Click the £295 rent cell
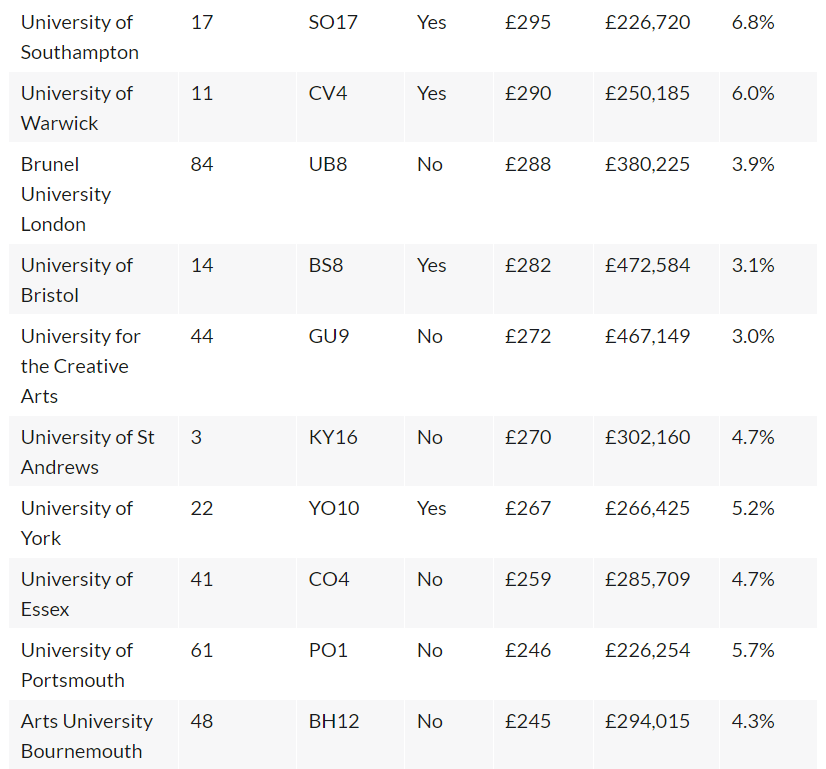826x769 pixels. tap(543, 37)
